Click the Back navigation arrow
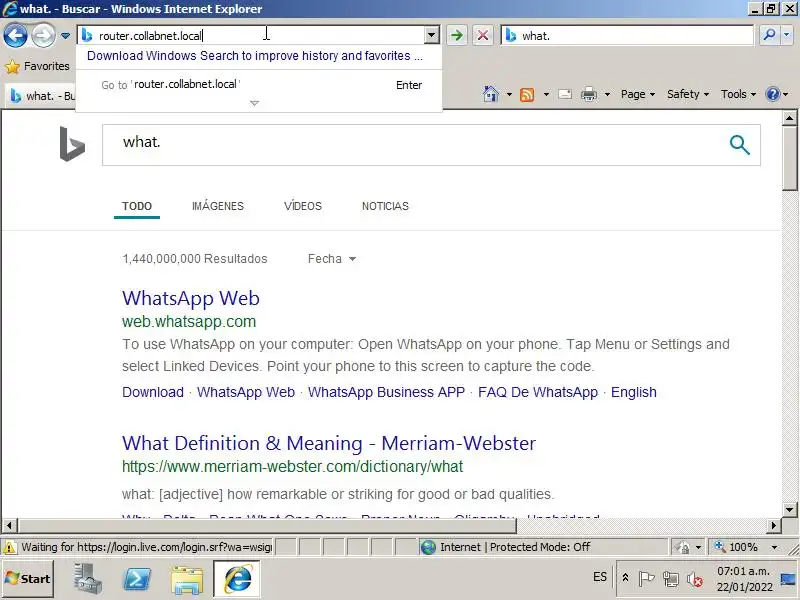 [x=15, y=36]
